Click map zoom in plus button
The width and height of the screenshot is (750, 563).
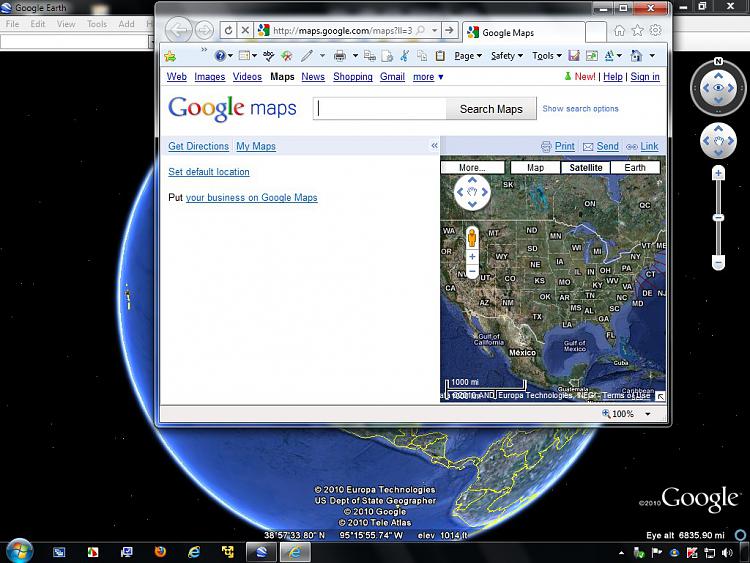click(x=472, y=257)
